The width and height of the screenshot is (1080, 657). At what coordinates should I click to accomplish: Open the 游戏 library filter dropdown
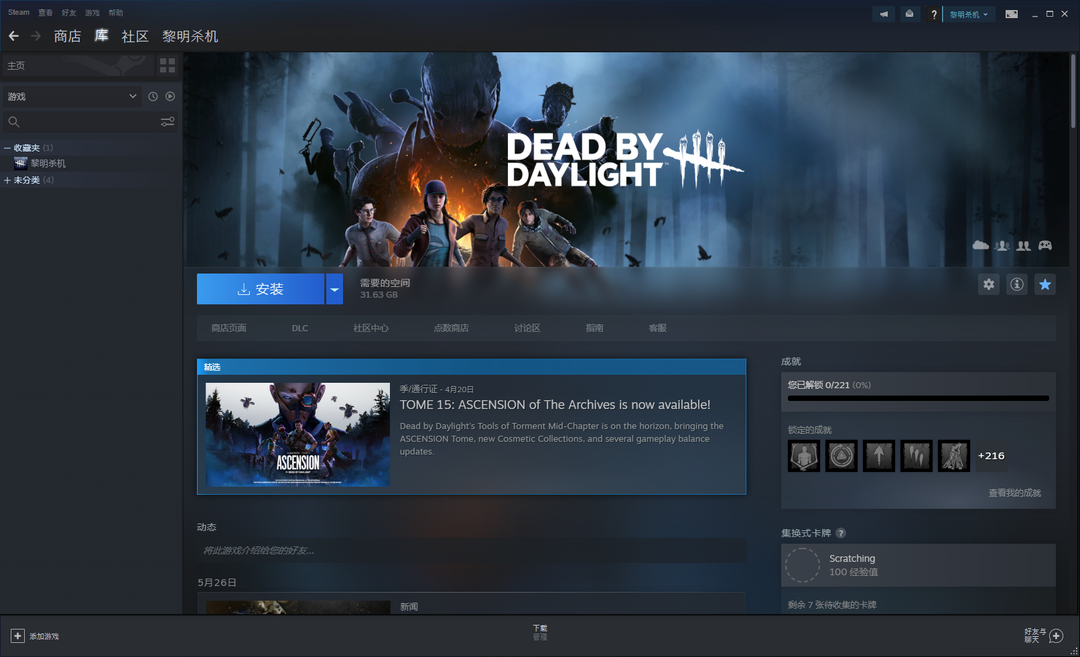coord(72,97)
